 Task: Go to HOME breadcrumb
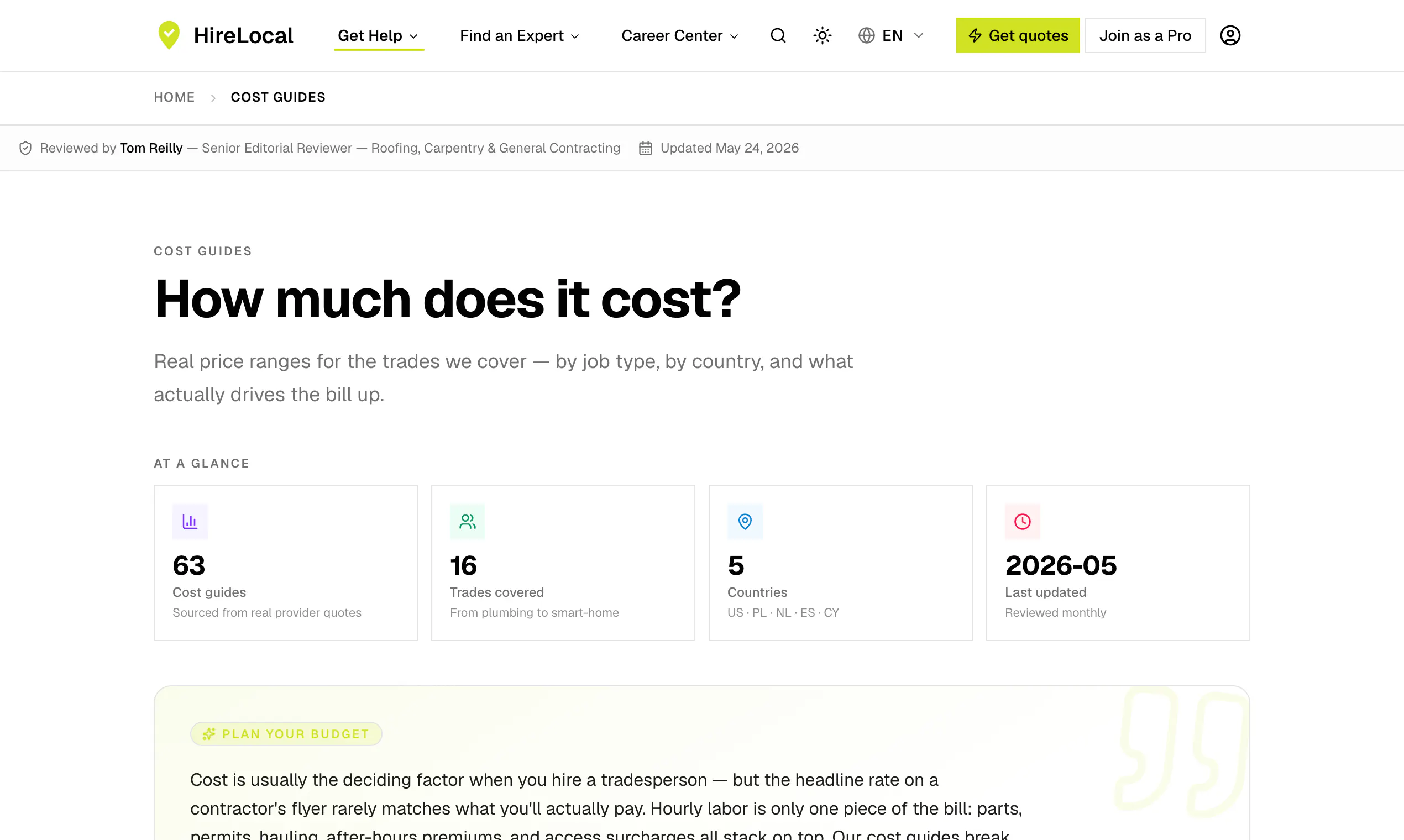174,97
